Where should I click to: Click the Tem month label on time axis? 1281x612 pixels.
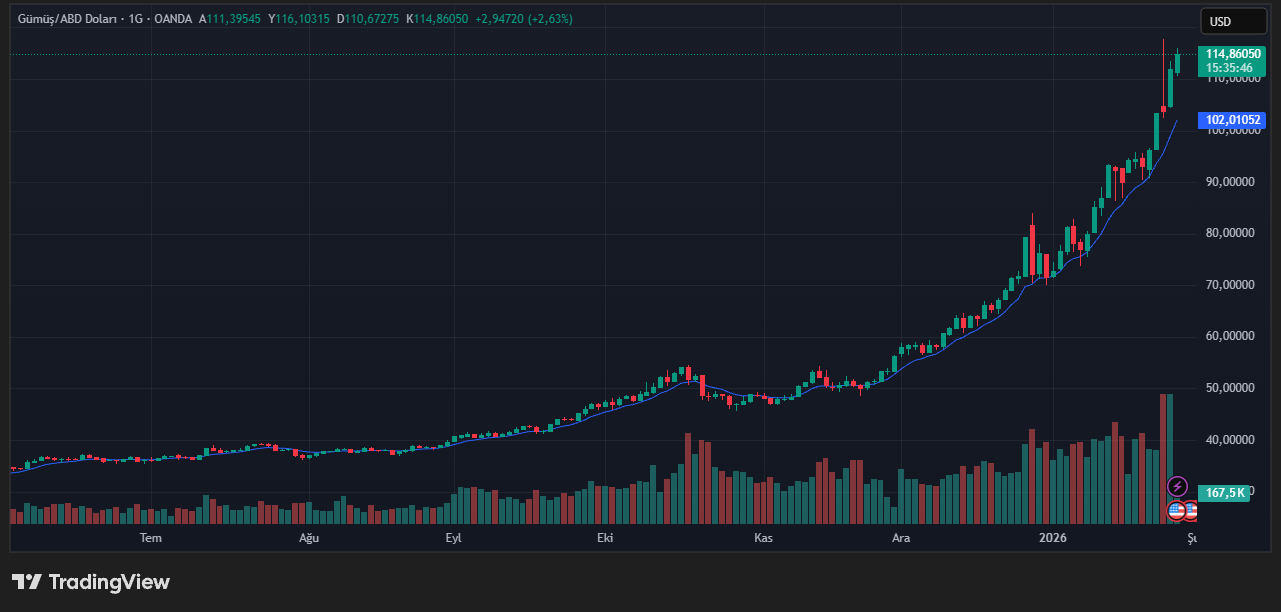click(x=151, y=538)
